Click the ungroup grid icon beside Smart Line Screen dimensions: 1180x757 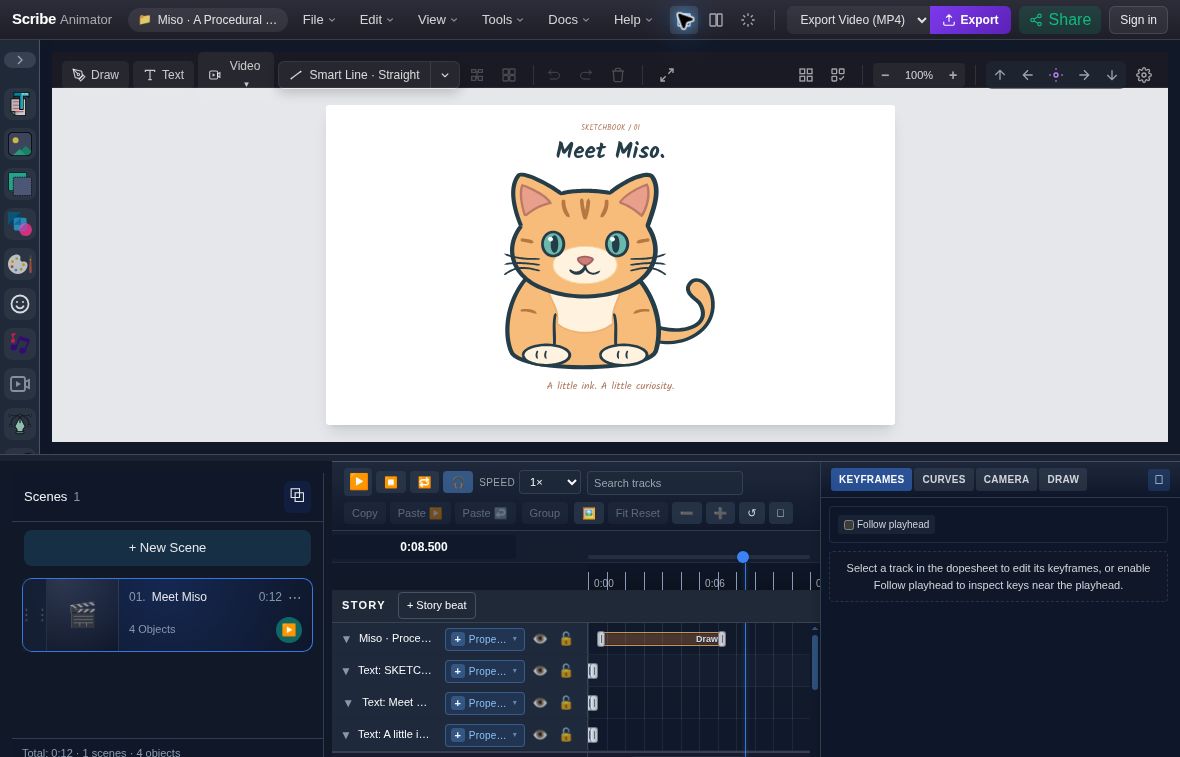pos(477,75)
